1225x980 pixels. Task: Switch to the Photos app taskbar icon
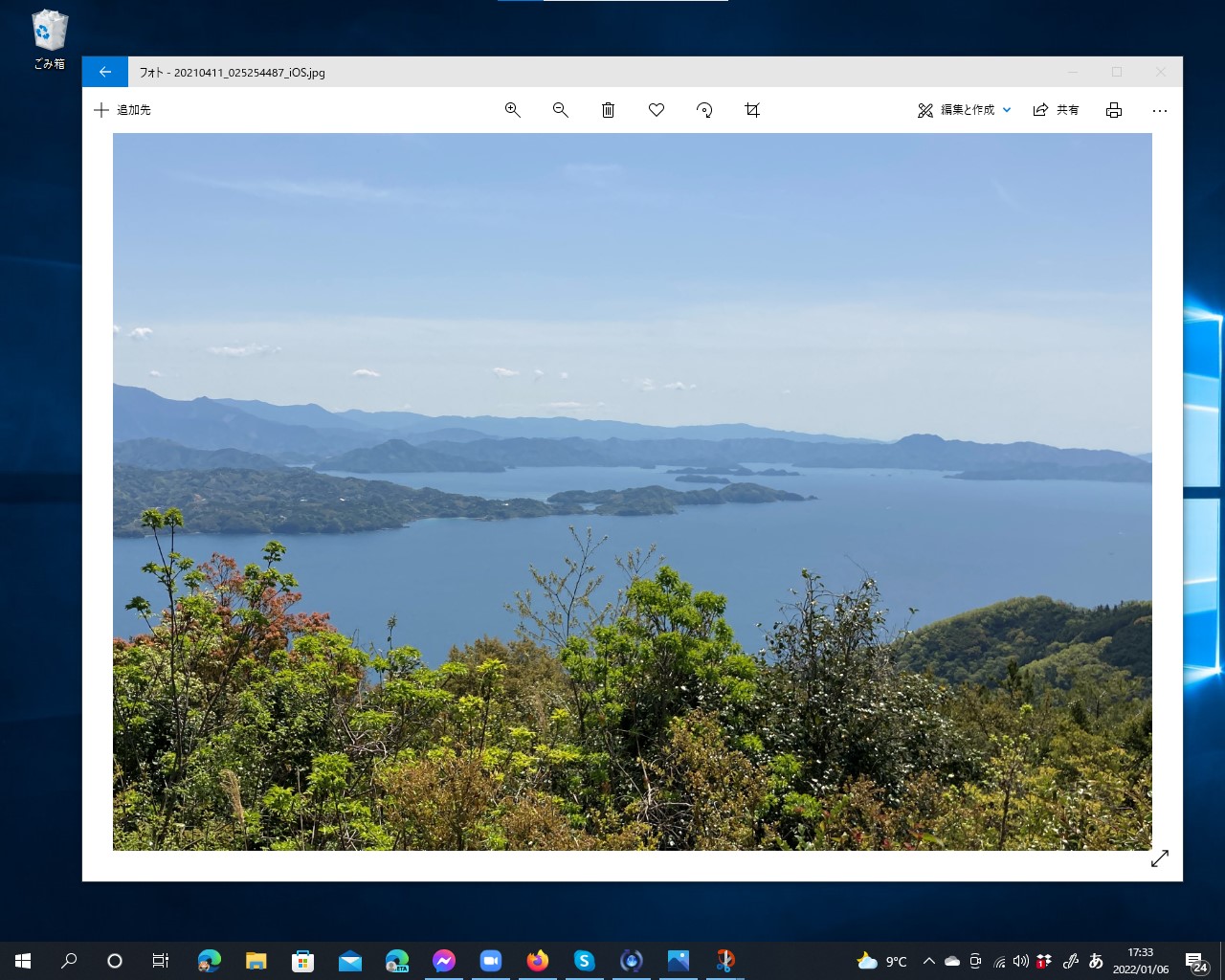(678, 961)
